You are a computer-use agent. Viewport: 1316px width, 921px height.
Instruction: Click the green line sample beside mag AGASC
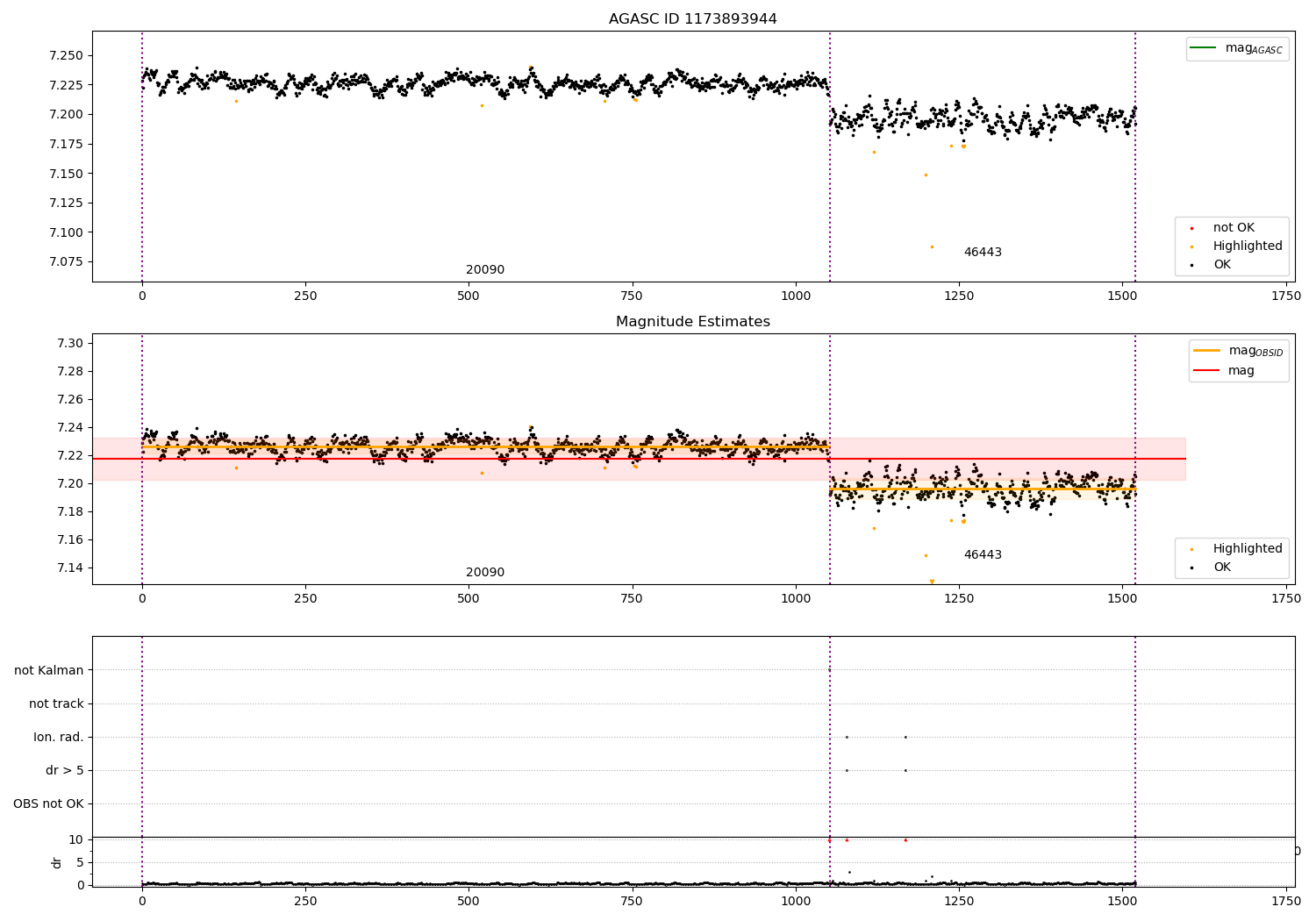point(1204,48)
